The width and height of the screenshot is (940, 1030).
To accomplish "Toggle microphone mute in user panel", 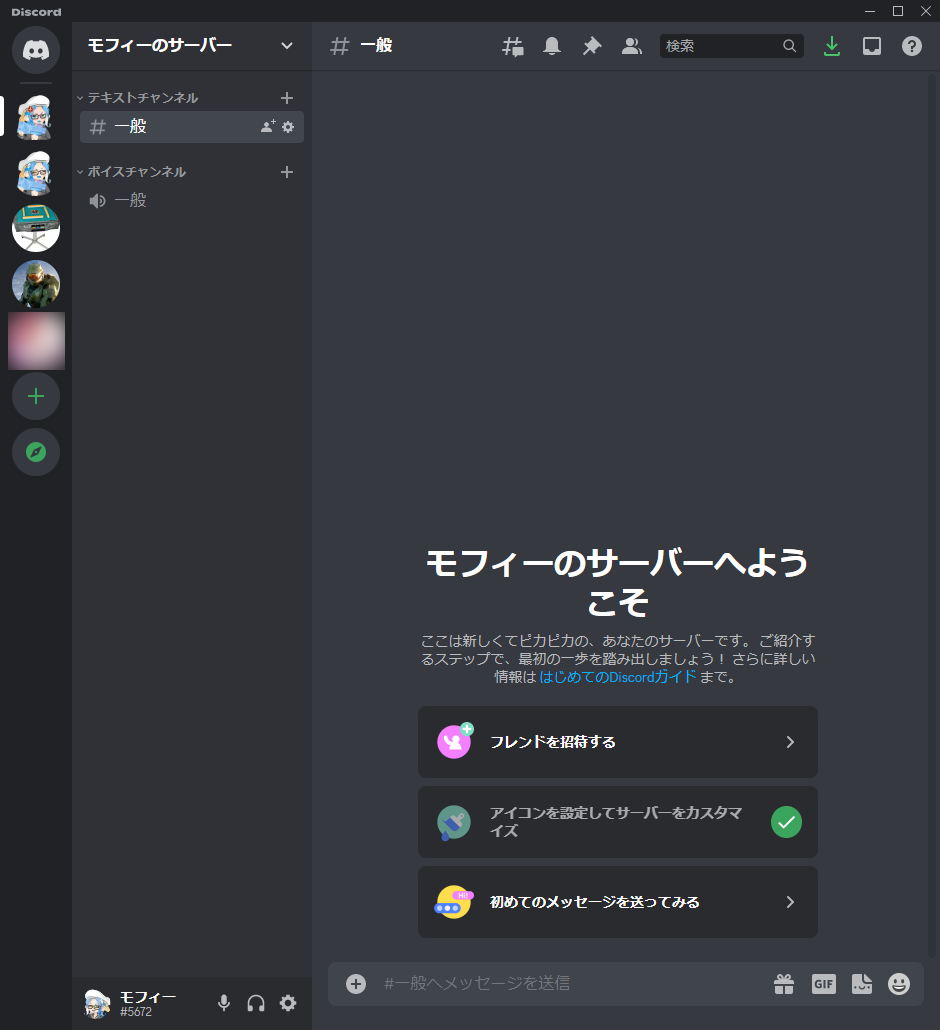I will 224,1003.
